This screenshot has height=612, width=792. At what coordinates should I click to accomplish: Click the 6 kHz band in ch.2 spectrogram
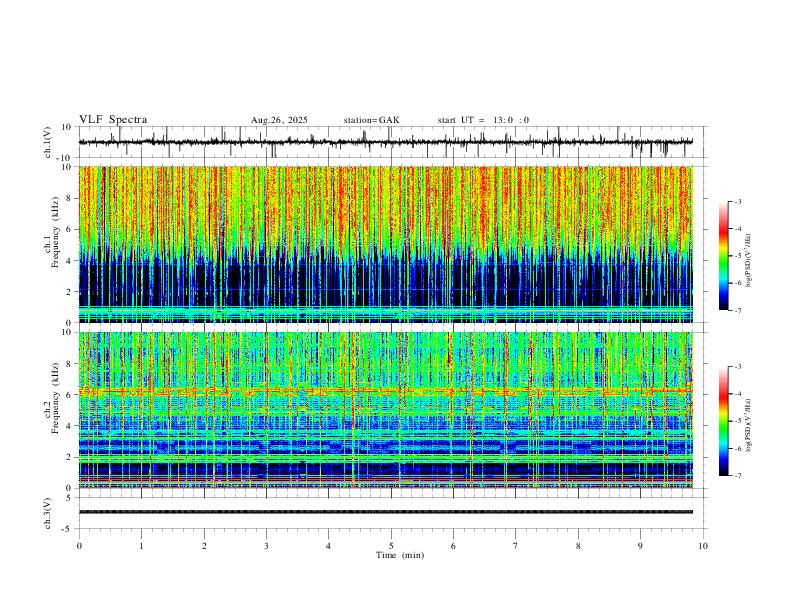coord(385,391)
